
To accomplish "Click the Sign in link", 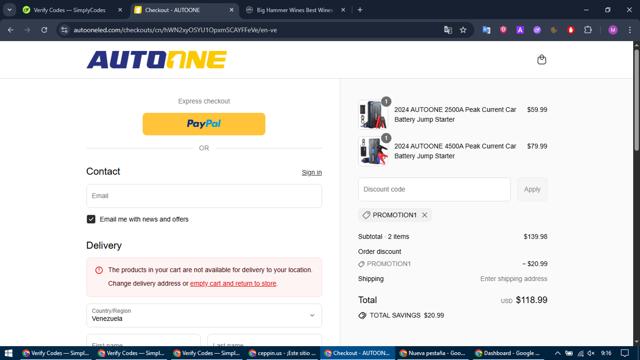I will click(312, 173).
